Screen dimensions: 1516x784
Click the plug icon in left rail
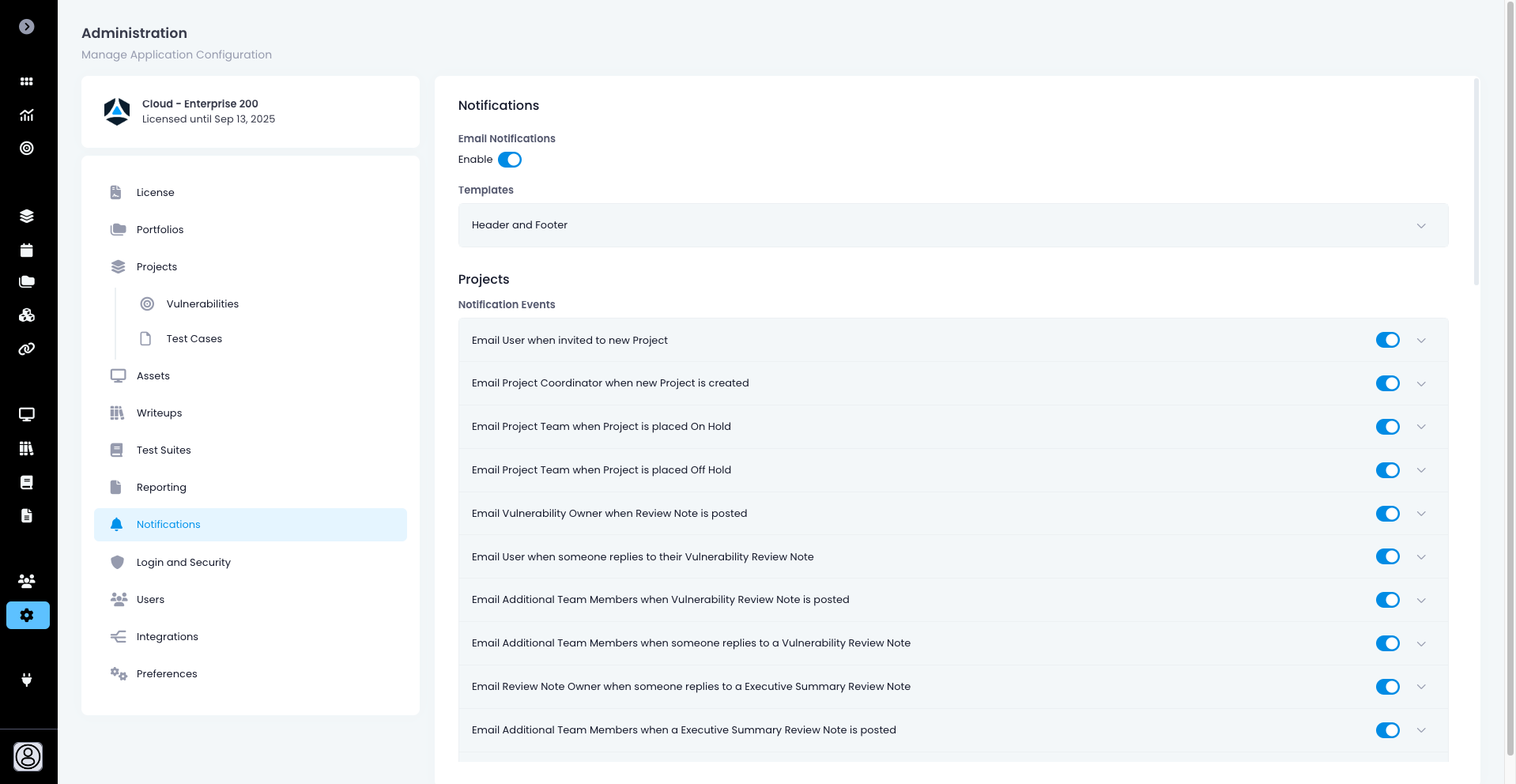coord(27,680)
